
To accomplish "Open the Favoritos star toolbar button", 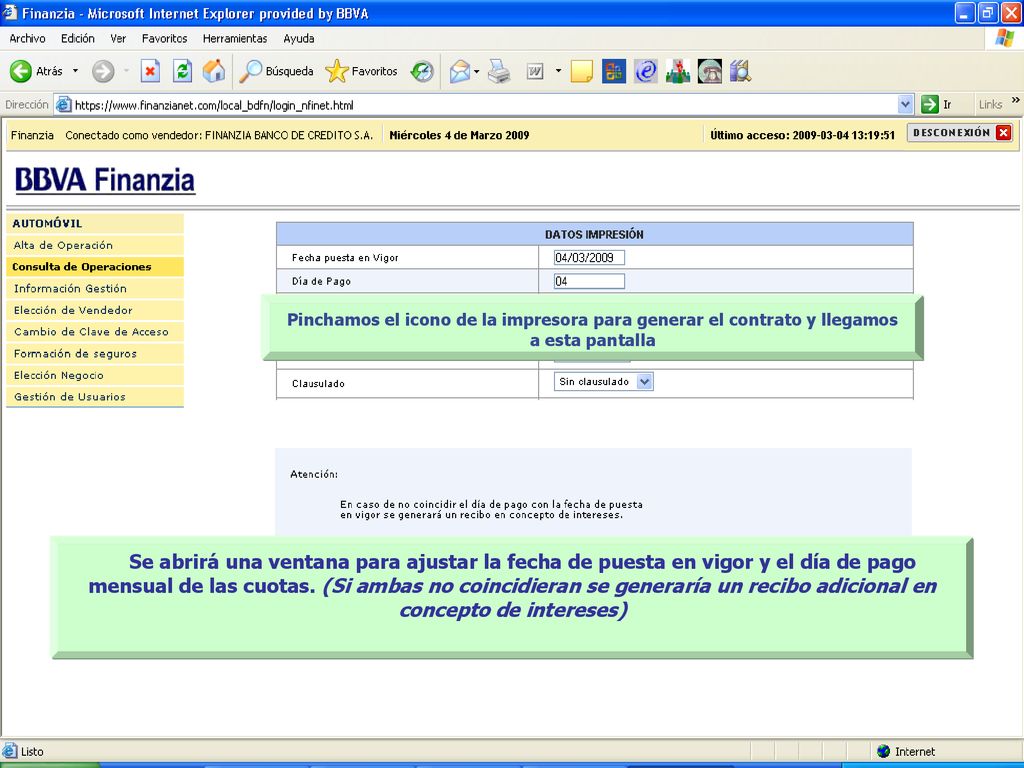I will coord(361,71).
